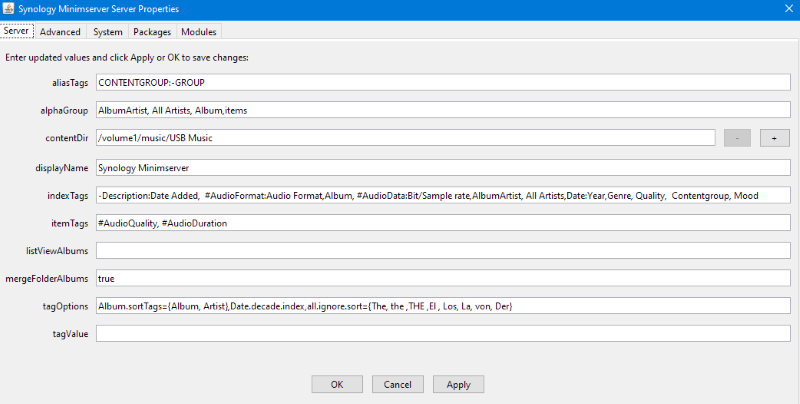This screenshot has width=800, height=404.
Task: Open the Advanced tab
Action: [60, 32]
